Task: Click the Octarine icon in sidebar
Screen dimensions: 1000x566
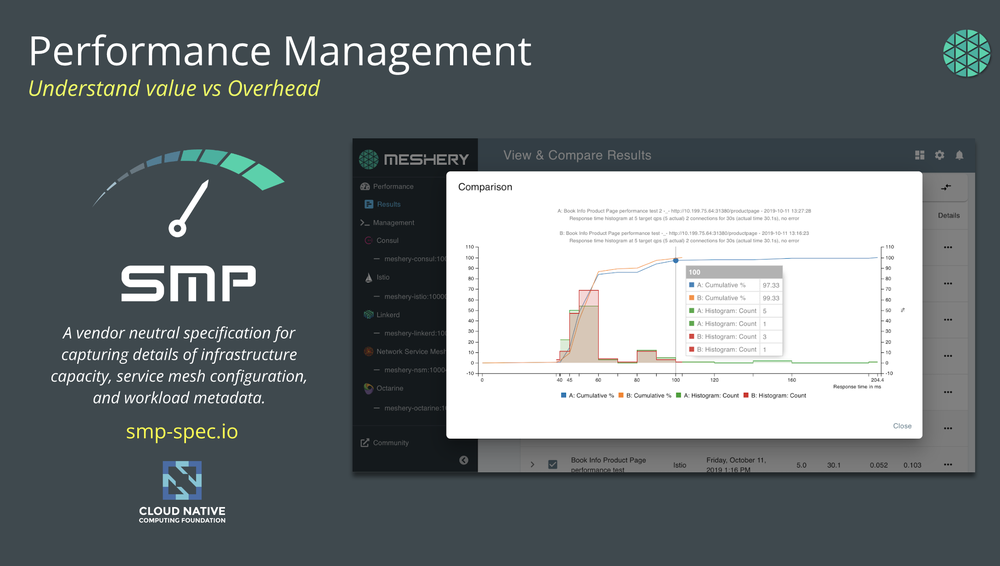Action: coord(368,388)
